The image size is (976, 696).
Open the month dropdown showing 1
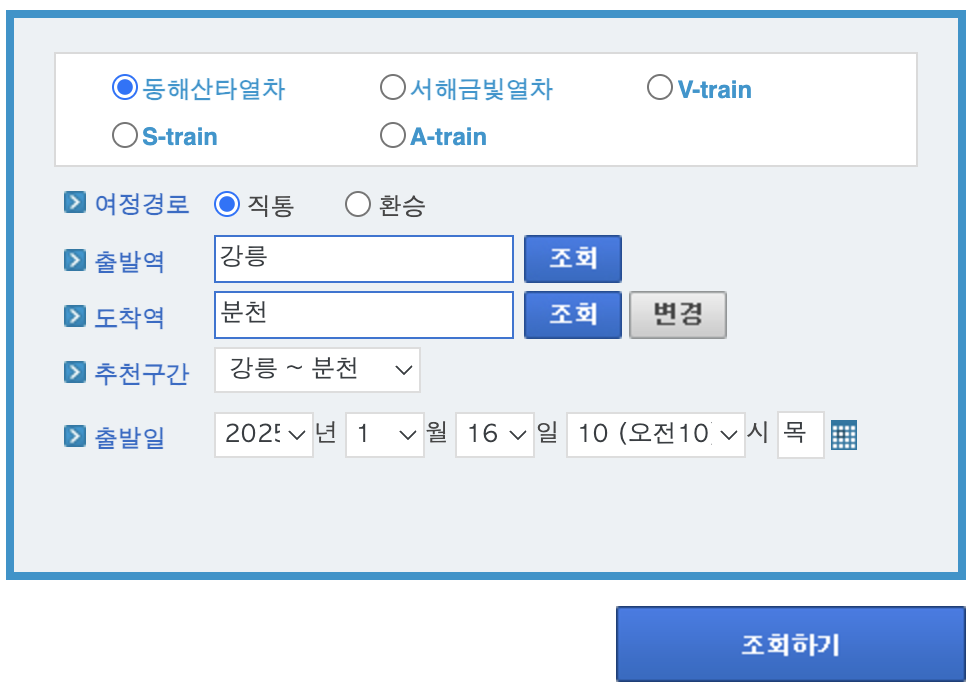click(x=384, y=433)
